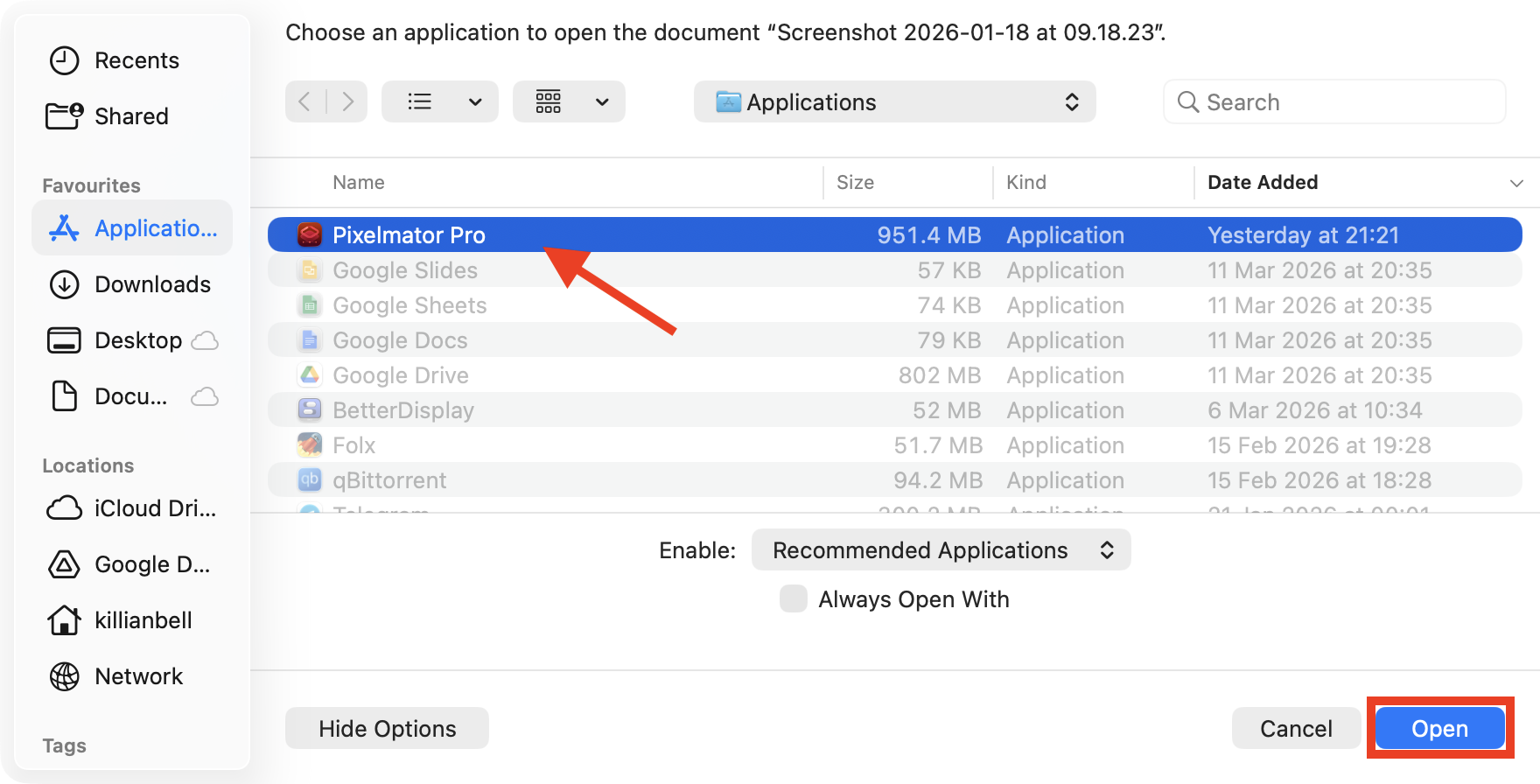Click the BetterDisplay app icon
Image resolution: width=1540 pixels, height=784 pixels.
310,409
